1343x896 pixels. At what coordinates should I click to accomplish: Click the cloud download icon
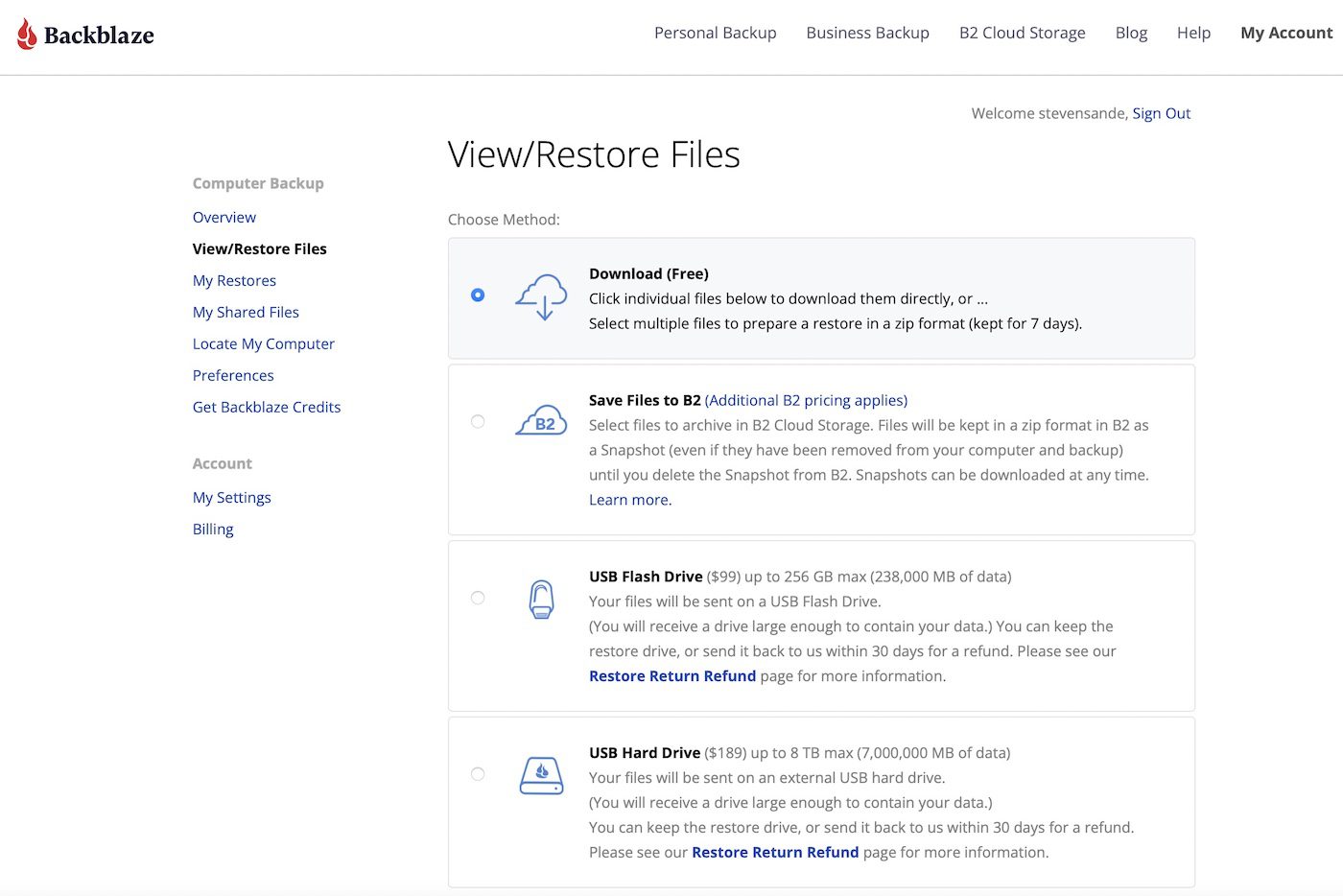click(x=541, y=296)
